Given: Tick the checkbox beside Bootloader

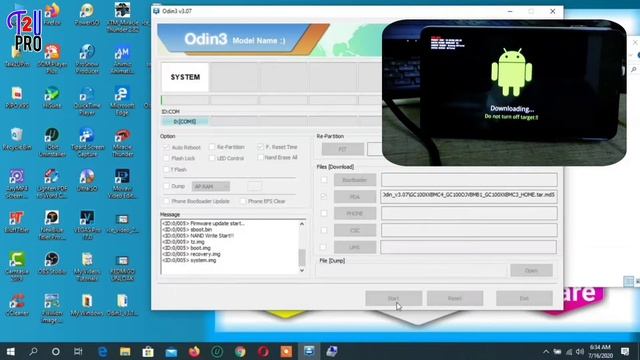Looking at the screenshot, I should (324, 180).
